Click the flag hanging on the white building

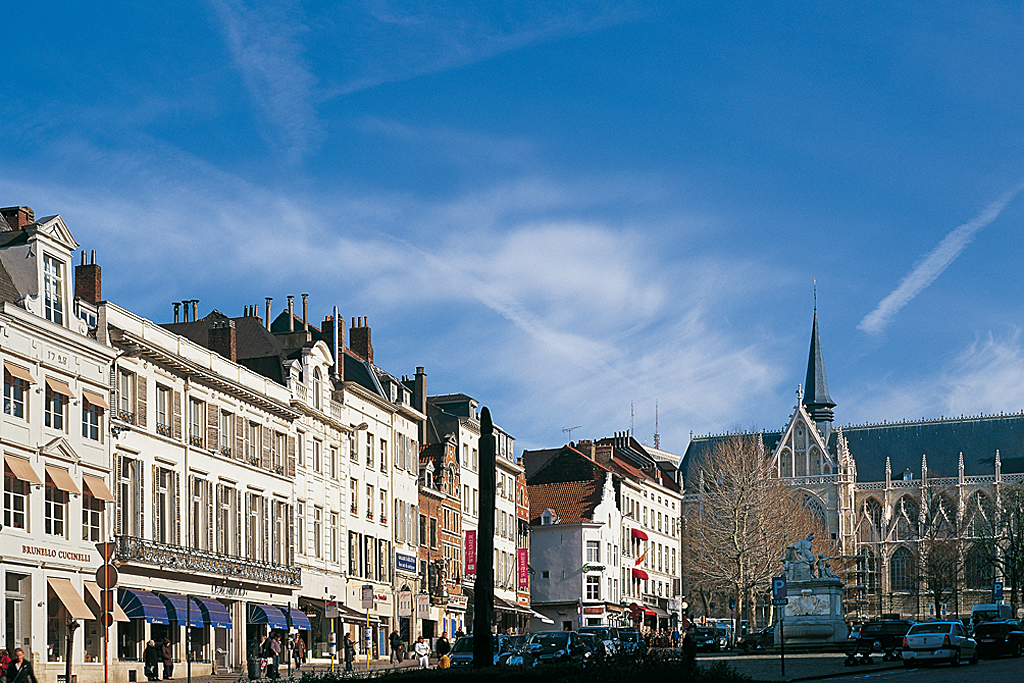(x=640, y=558)
